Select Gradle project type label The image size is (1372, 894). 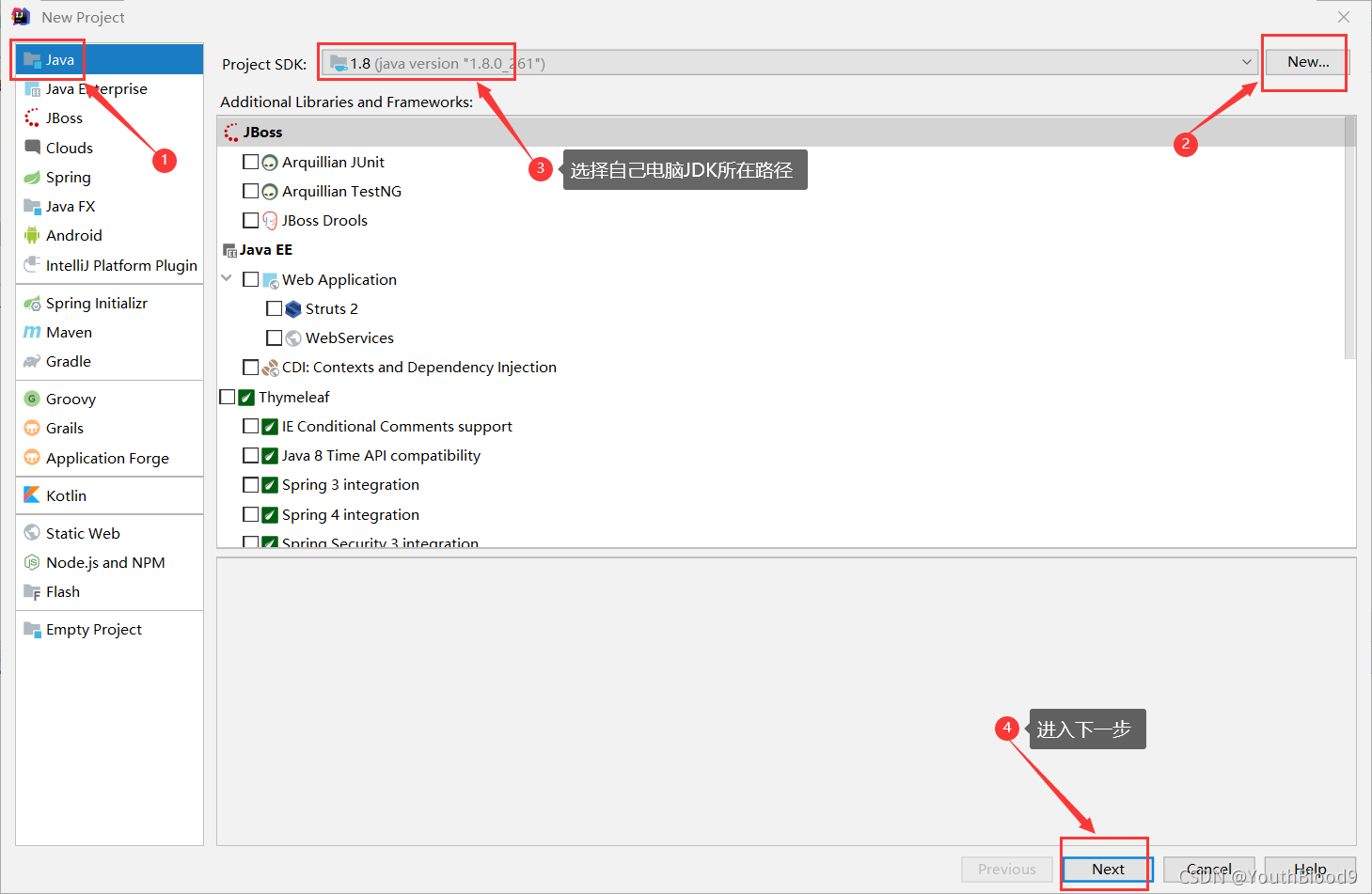pyautogui.click(x=69, y=362)
